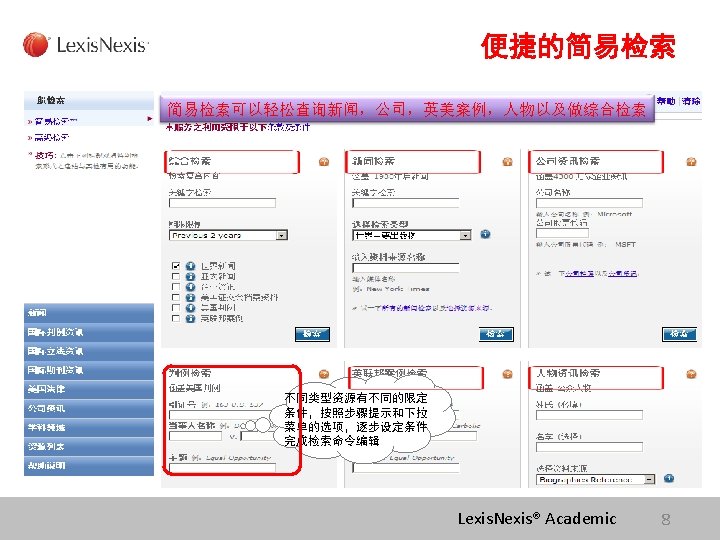The image size is (720, 540).
Task: Click info icon next to 亚太新闻 checkbox
Action: [191, 276]
